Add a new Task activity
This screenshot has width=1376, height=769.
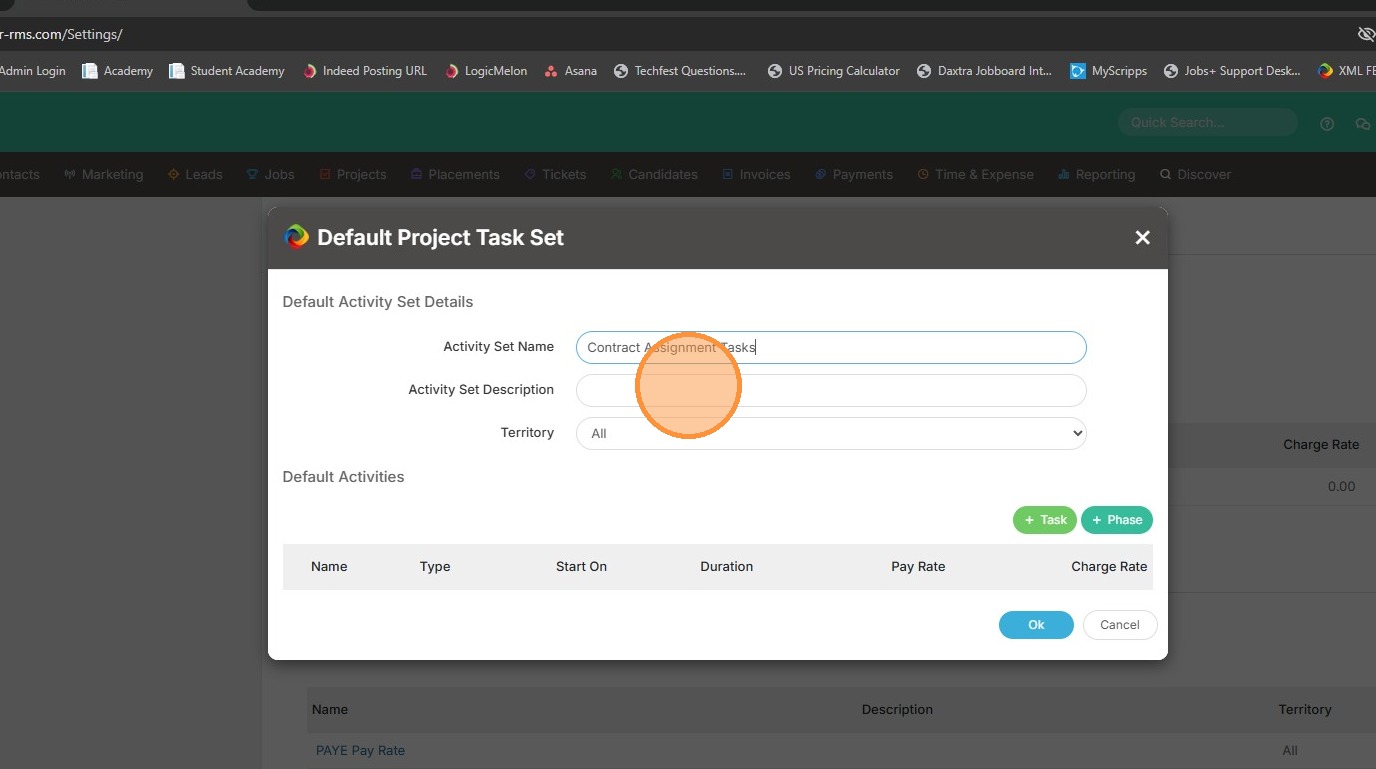(x=1045, y=520)
